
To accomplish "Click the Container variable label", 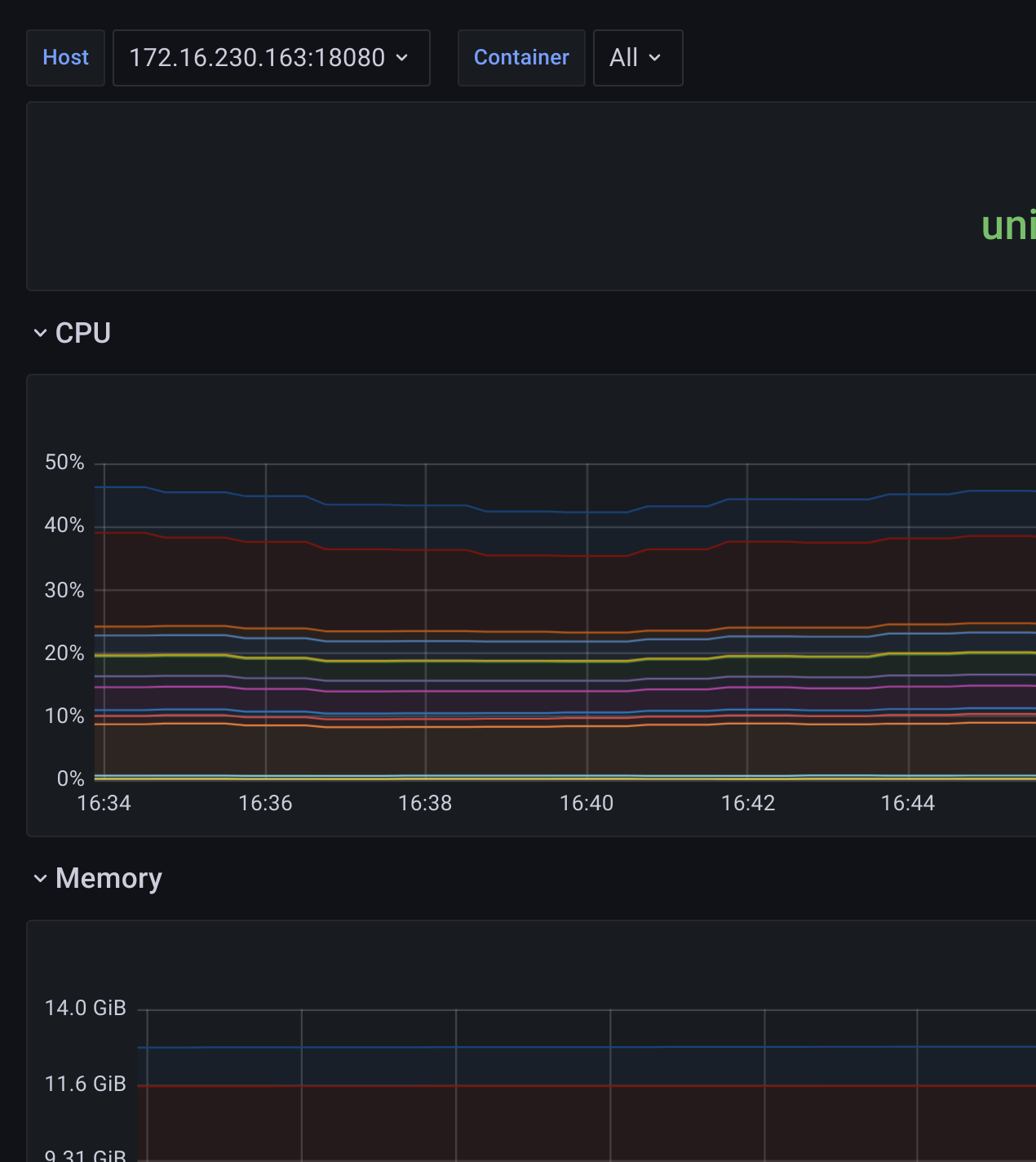I will point(521,58).
